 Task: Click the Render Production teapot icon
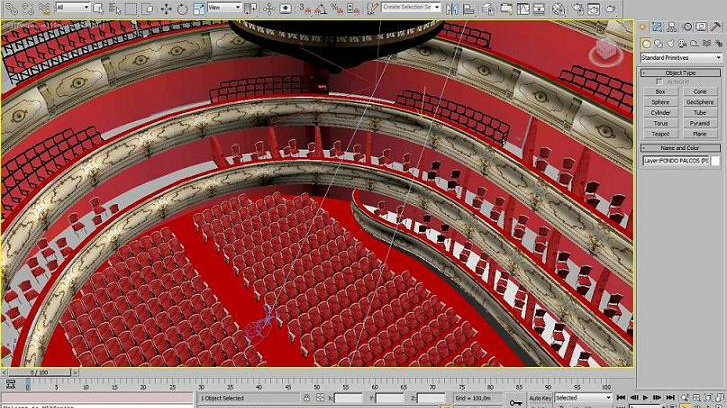pyautogui.click(x=611, y=8)
